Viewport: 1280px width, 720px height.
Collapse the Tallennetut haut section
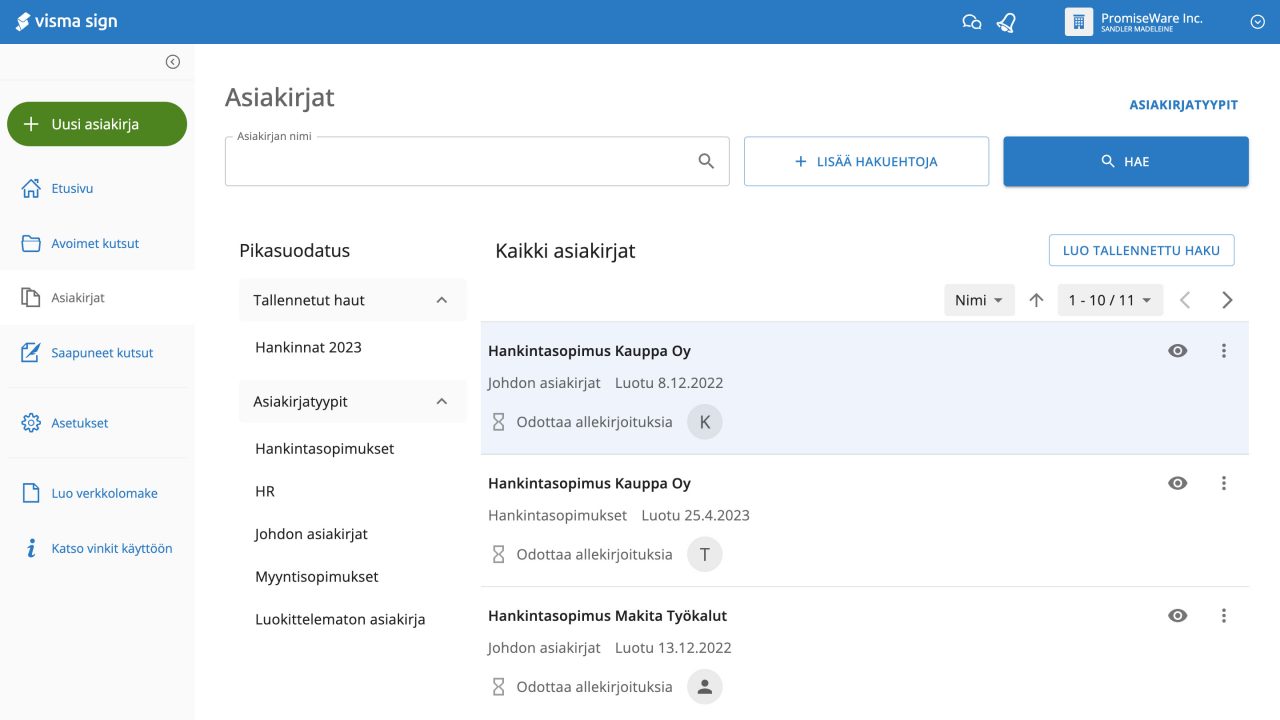(x=442, y=300)
